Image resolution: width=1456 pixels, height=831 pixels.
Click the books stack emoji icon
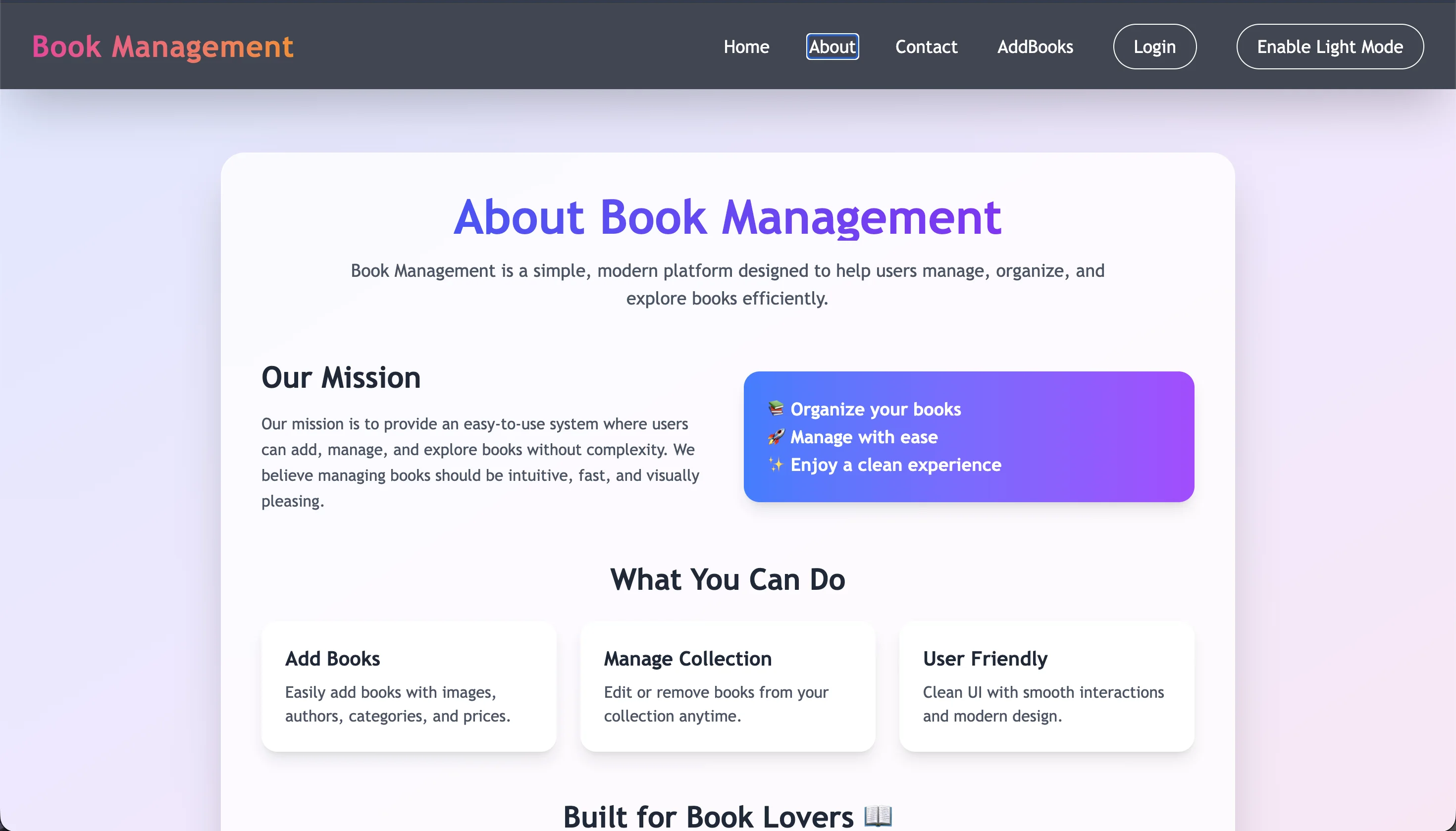[776, 409]
